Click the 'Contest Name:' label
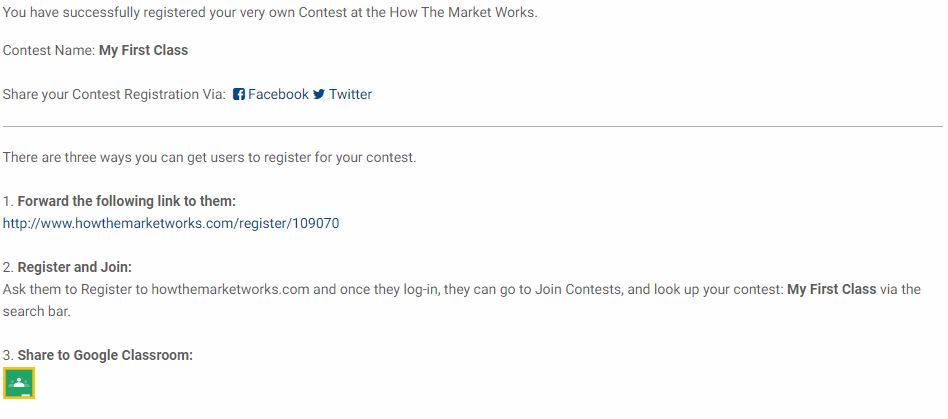948x419 pixels. pyautogui.click(x=50, y=50)
